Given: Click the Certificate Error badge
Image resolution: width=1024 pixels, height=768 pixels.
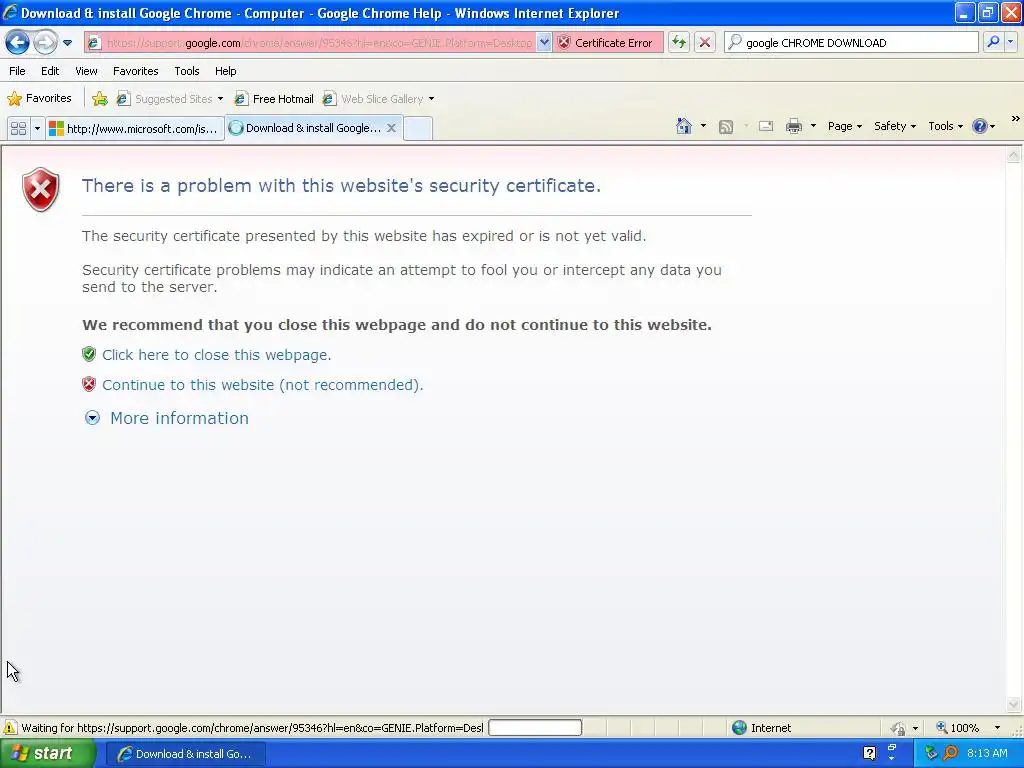Looking at the screenshot, I should (x=606, y=43).
